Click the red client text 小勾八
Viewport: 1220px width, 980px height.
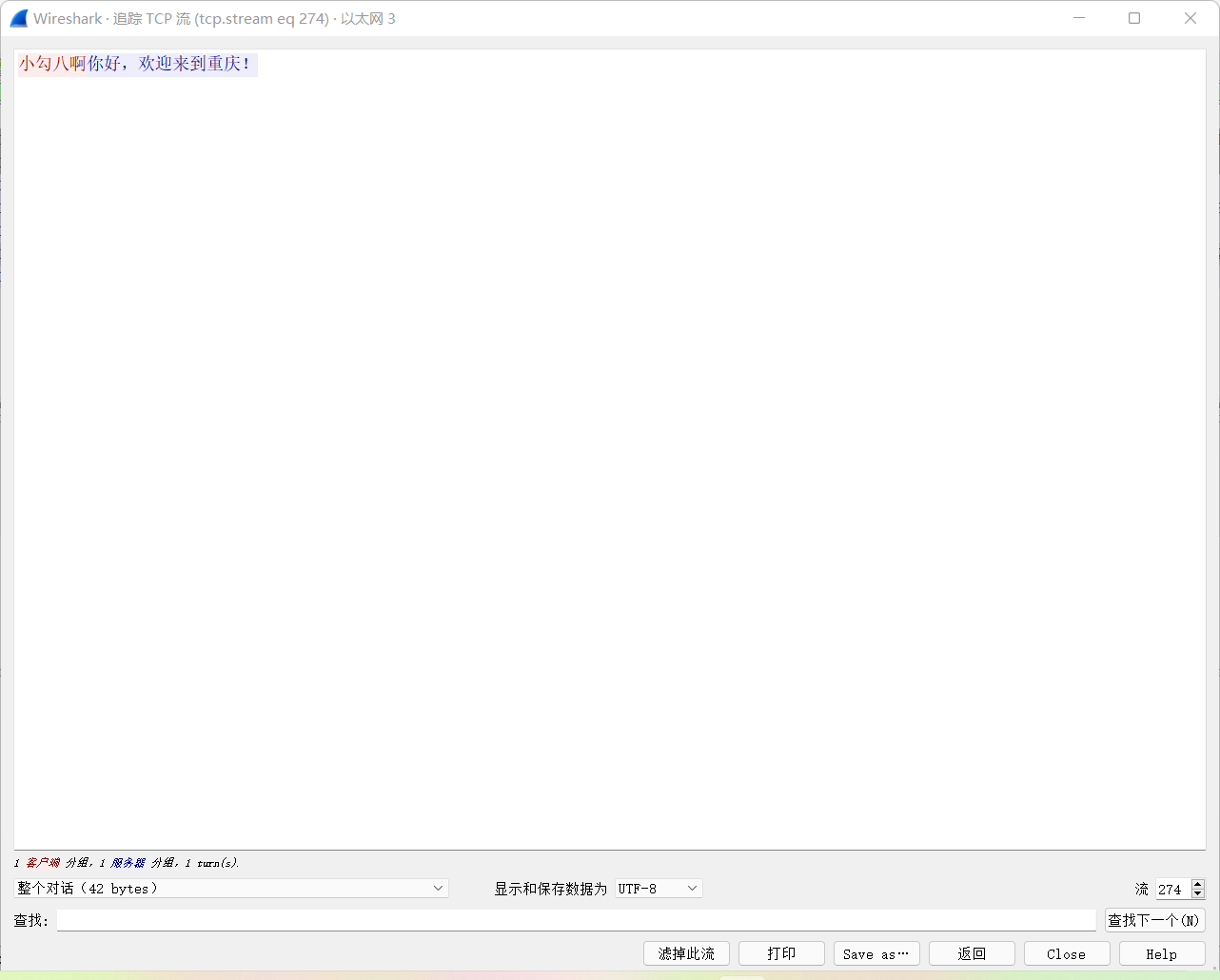[44, 64]
